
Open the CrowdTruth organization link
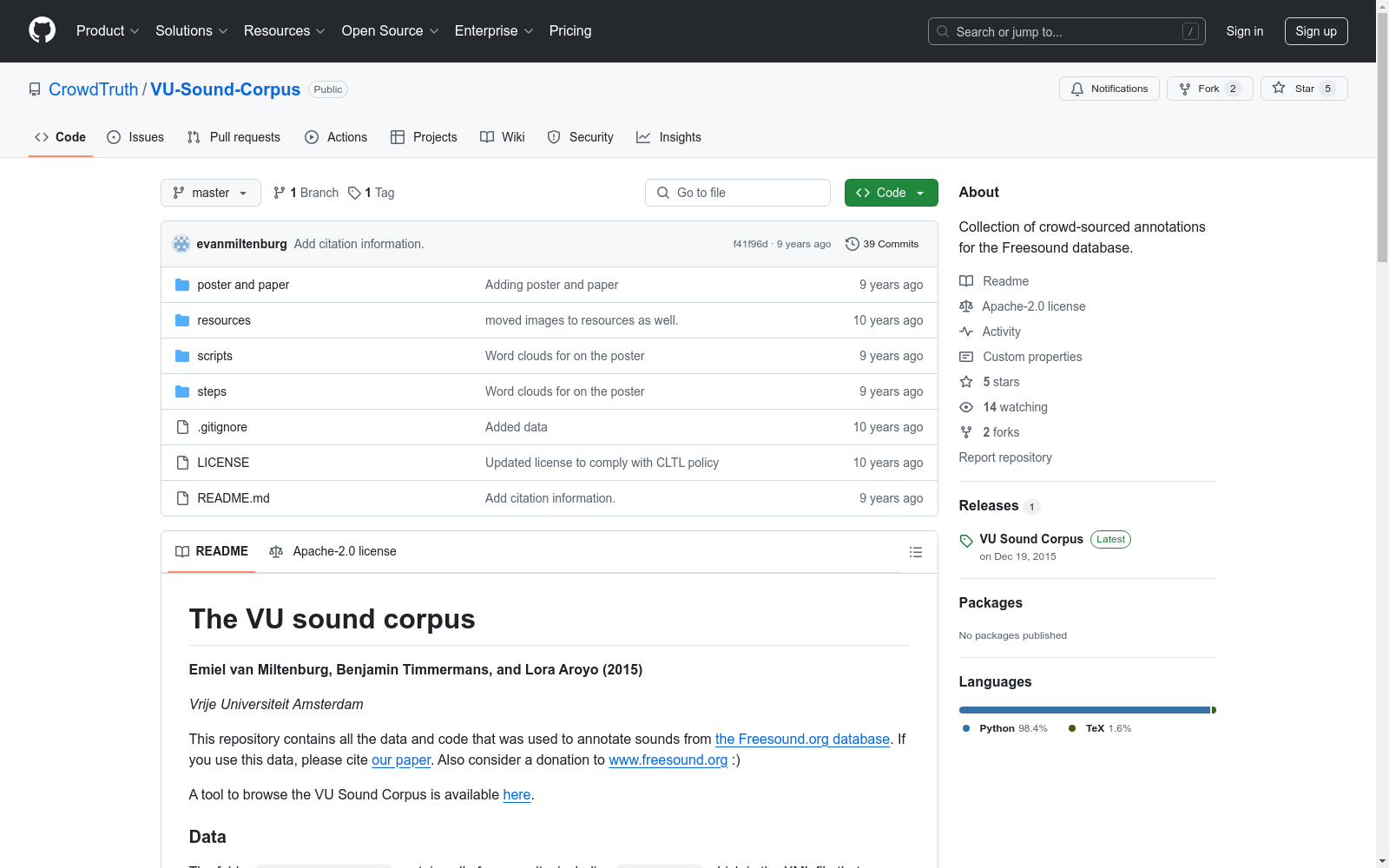pos(94,89)
